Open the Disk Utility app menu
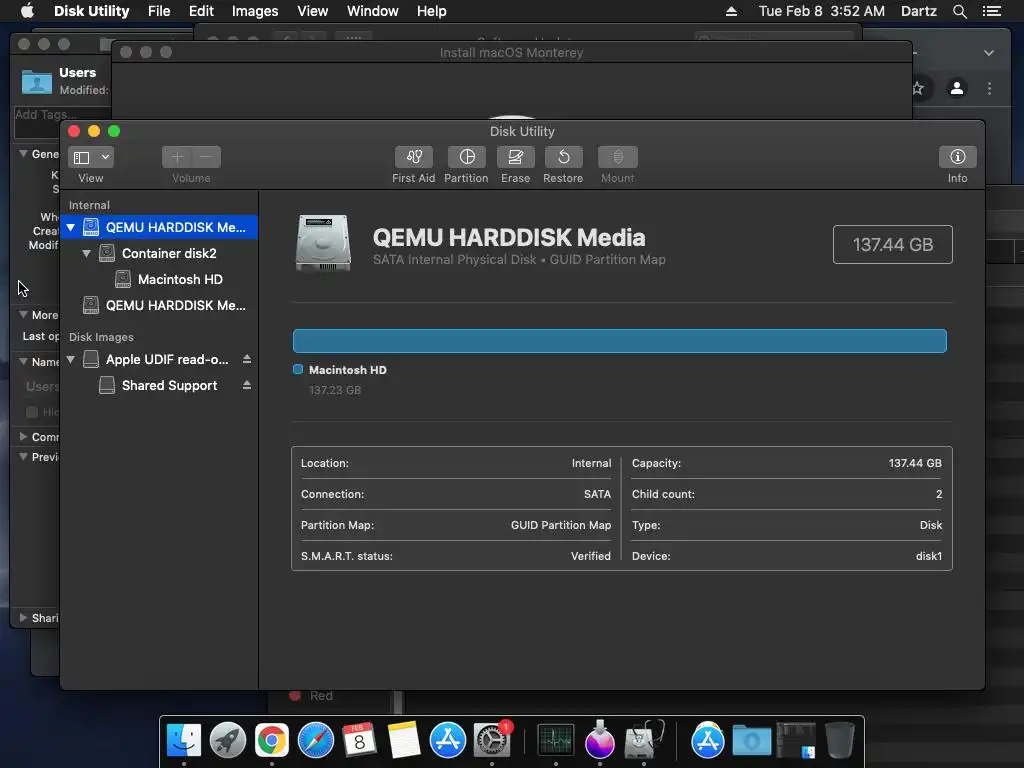This screenshot has height=768, width=1024. click(91, 11)
